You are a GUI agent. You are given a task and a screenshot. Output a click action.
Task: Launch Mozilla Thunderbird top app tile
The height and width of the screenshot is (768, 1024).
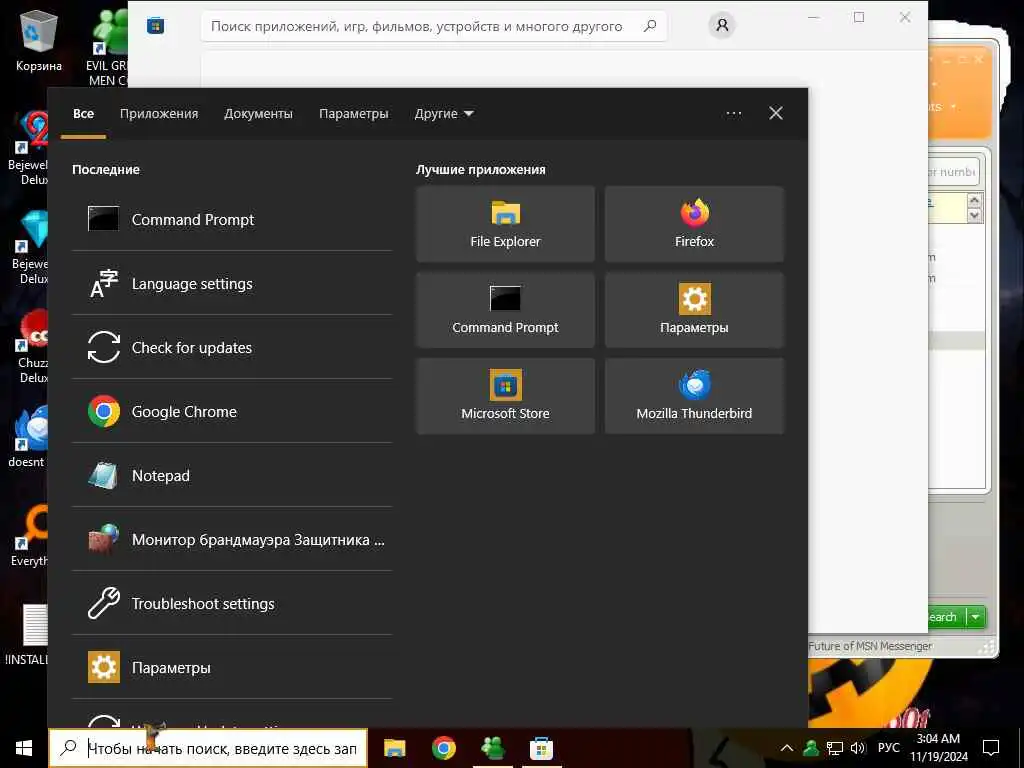694,396
